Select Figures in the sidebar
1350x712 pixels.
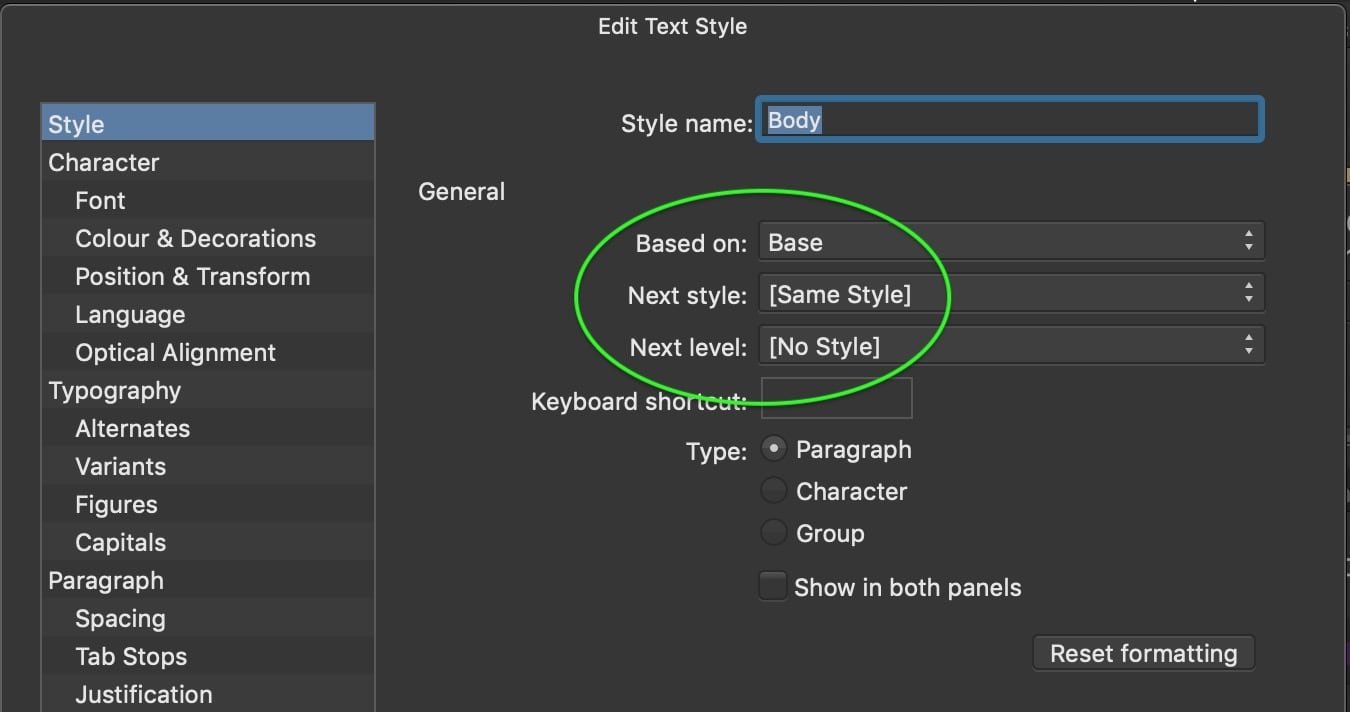point(116,504)
